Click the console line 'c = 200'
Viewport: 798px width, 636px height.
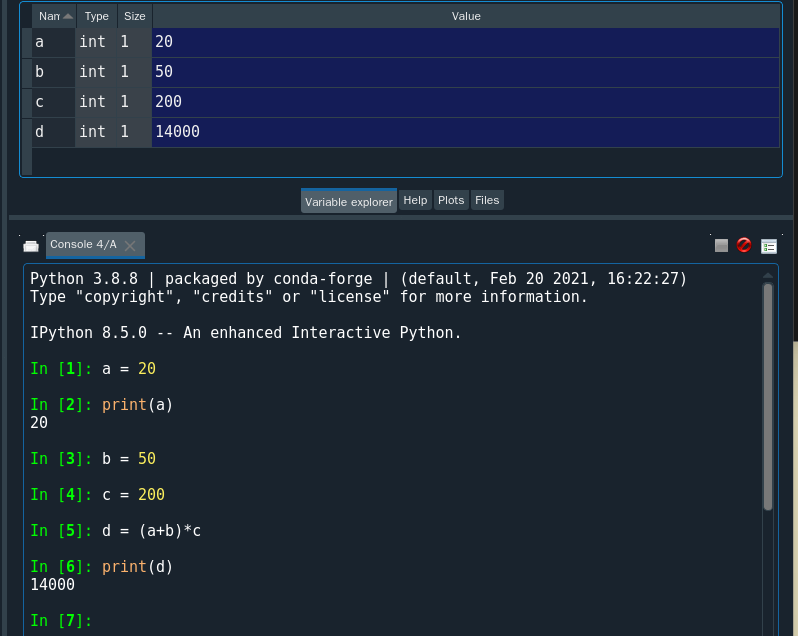[x=98, y=495]
